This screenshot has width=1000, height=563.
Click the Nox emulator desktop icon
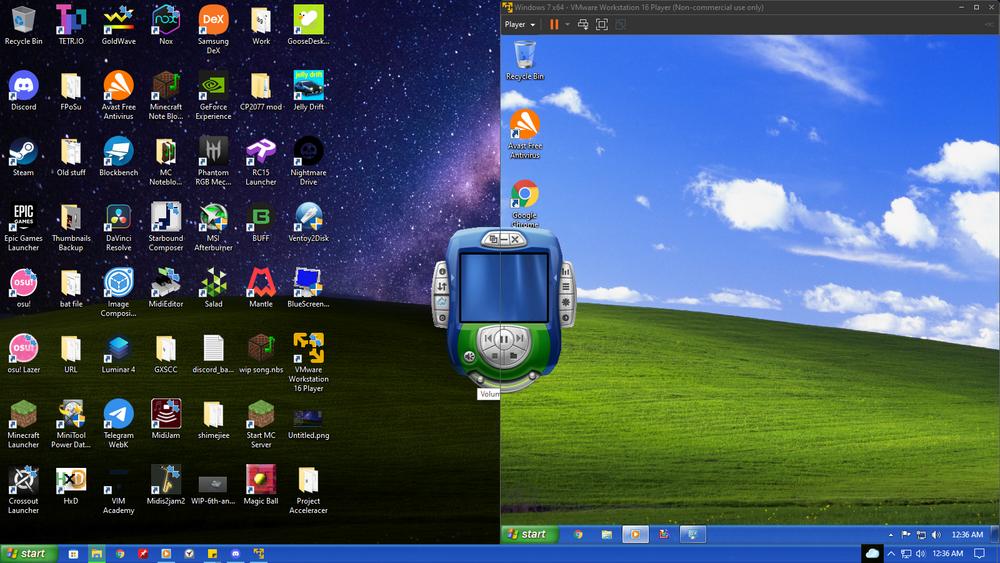coord(166,26)
